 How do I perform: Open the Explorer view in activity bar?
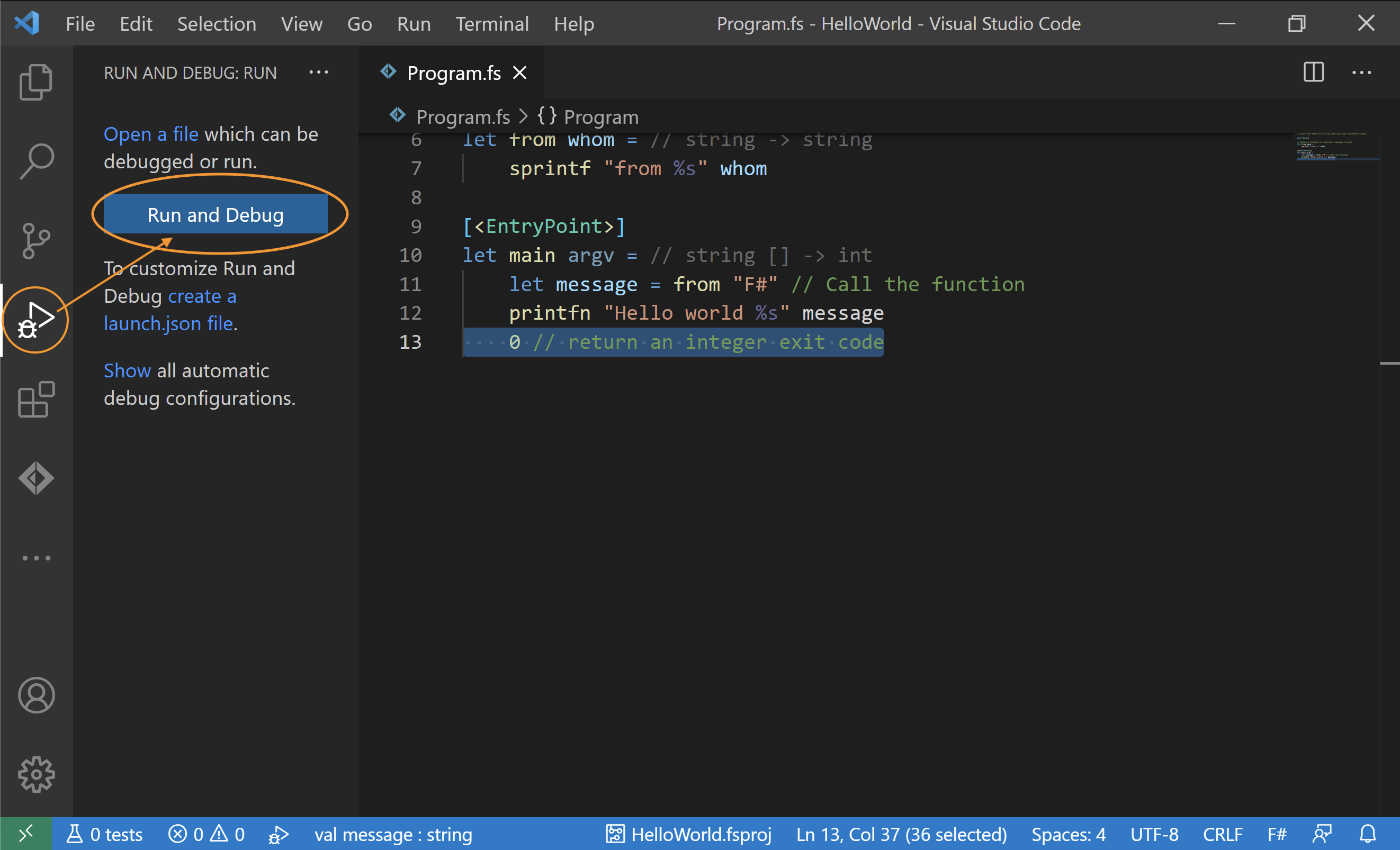(x=36, y=82)
